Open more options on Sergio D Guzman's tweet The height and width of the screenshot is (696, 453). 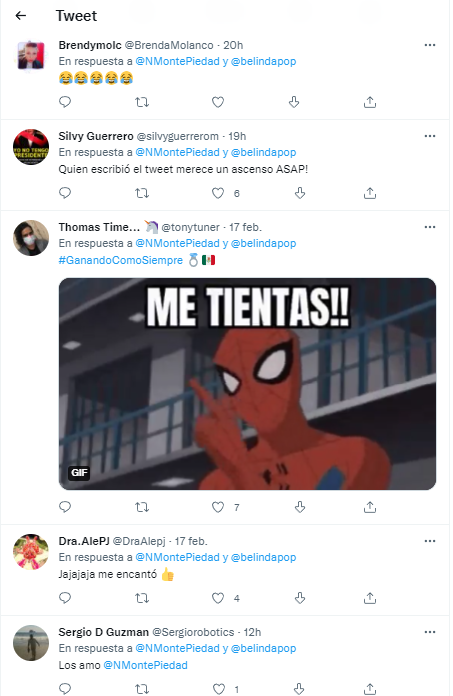[x=429, y=632]
